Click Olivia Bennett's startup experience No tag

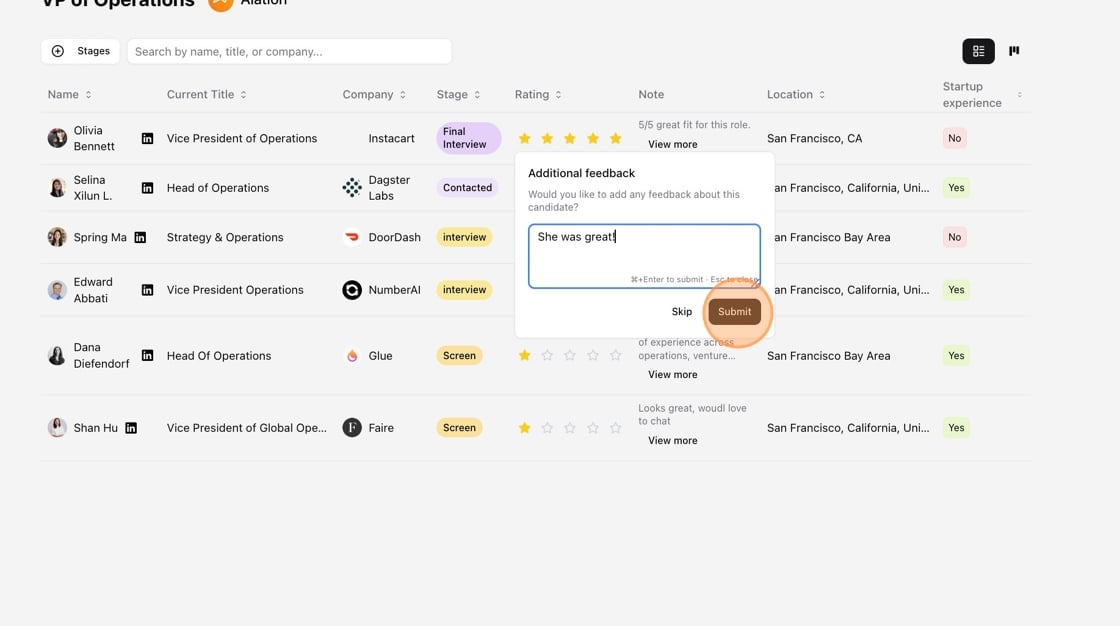tap(954, 139)
